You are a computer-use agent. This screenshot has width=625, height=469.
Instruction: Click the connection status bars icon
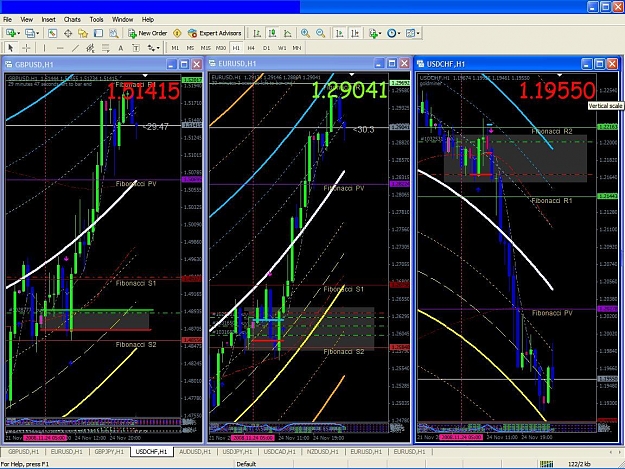click(546, 464)
